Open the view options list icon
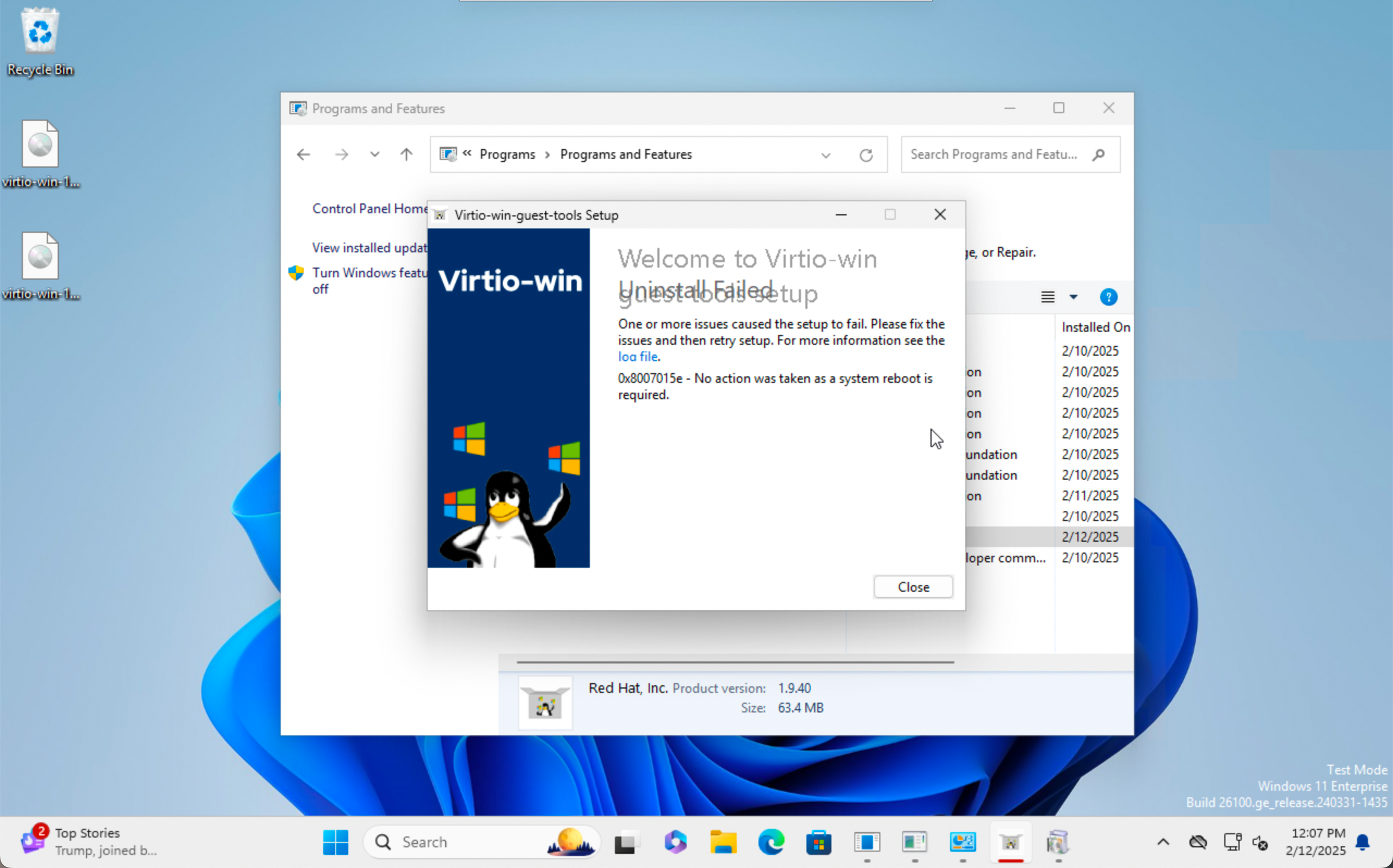This screenshot has width=1393, height=868. pos(1047,297)
